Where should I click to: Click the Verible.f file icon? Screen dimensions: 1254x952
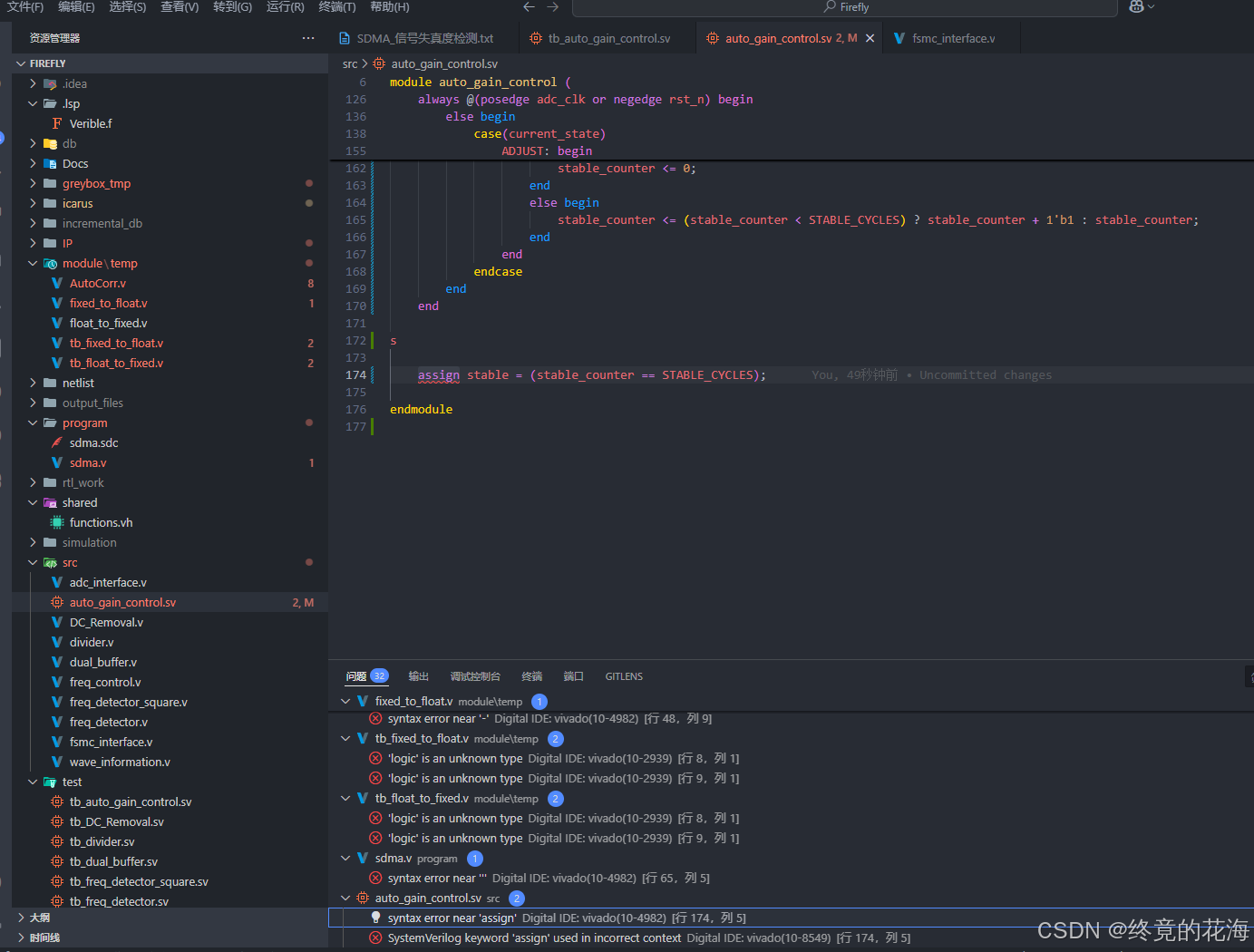(57, 123)
